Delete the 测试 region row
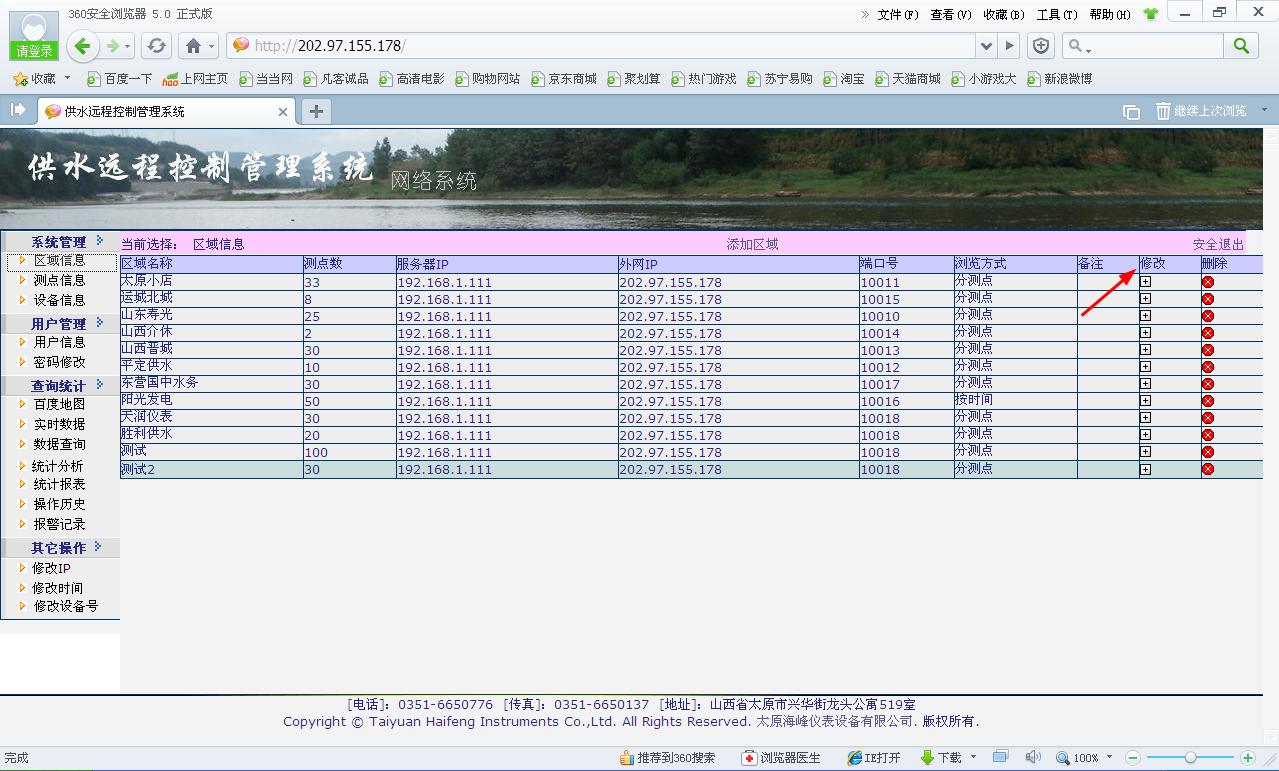 point(1207,452)
